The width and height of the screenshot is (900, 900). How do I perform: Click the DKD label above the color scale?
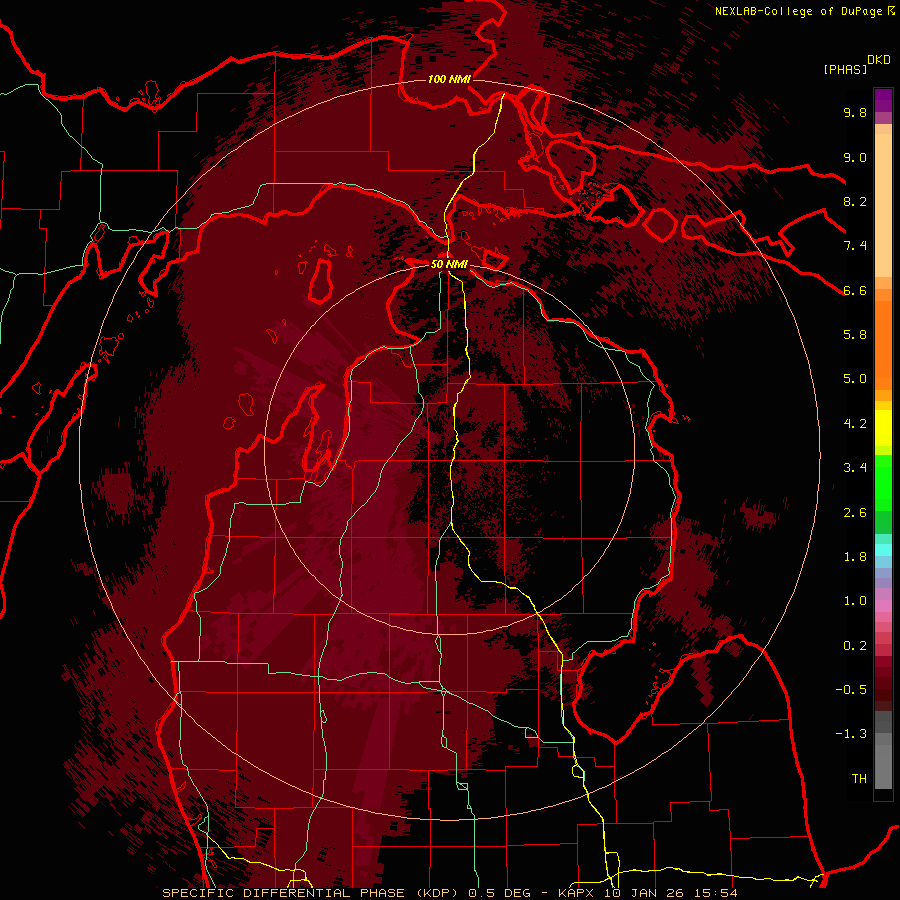(878, 60)
